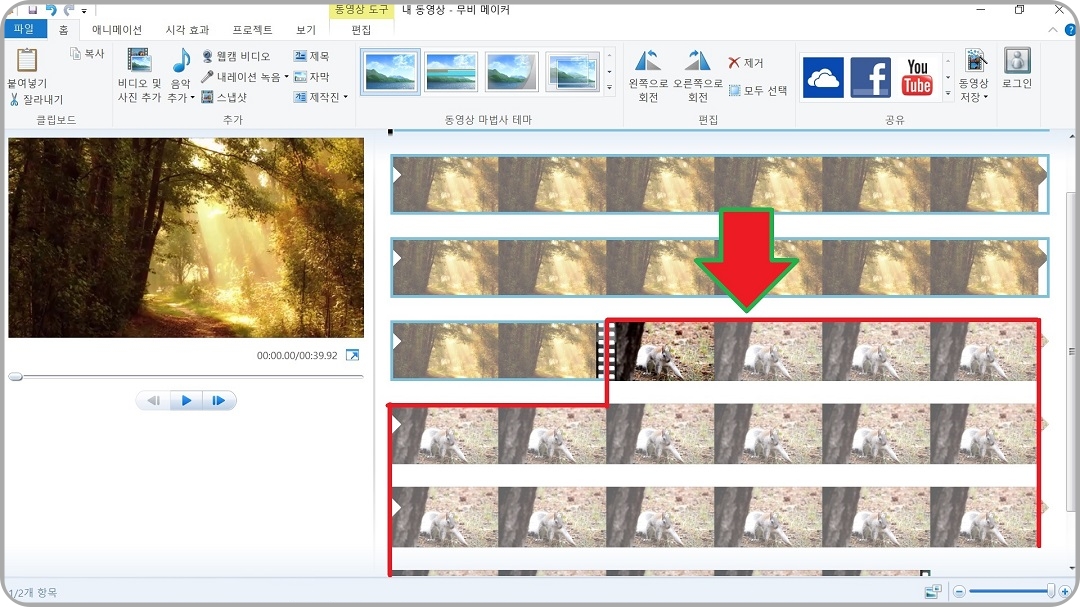1080x607 pixels.
Task: Select the second forest clip row on timeline
Action: 720,267
